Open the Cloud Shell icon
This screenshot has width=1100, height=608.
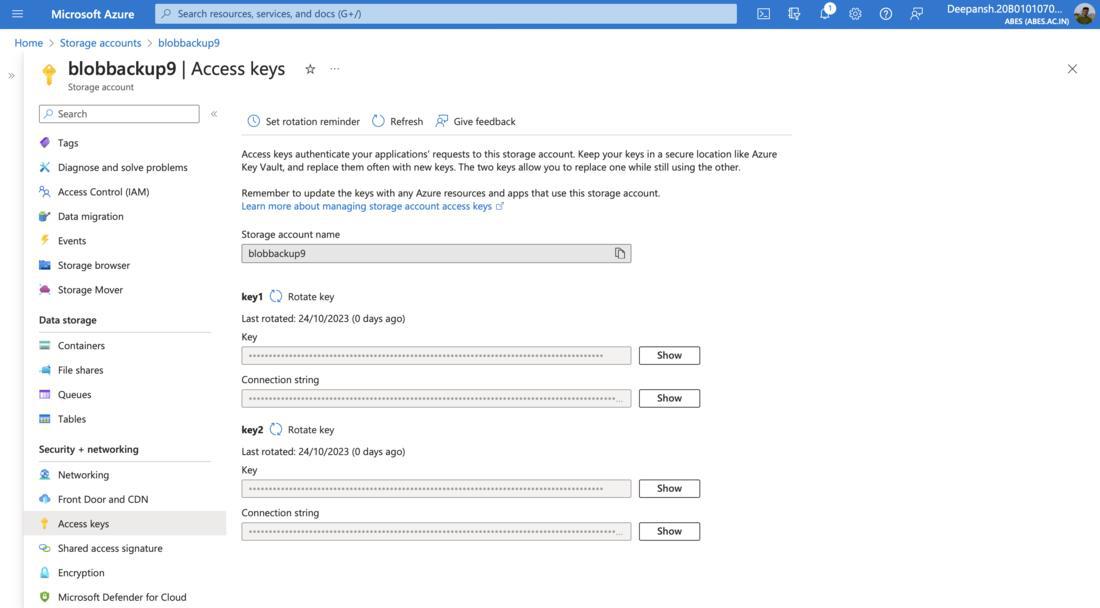pos(763,14)
